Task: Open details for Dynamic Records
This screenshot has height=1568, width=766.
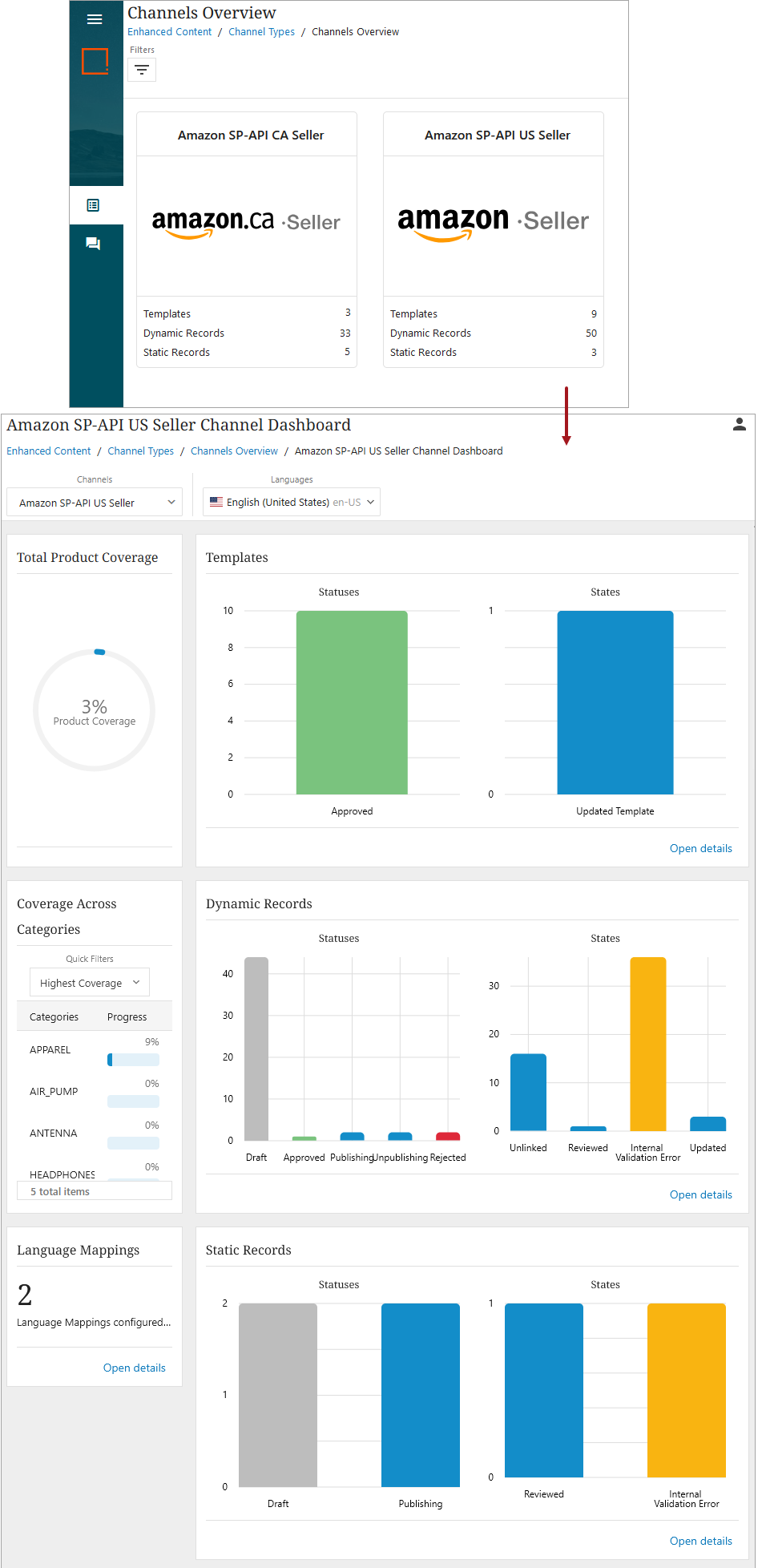Action: coord(701,1194)
